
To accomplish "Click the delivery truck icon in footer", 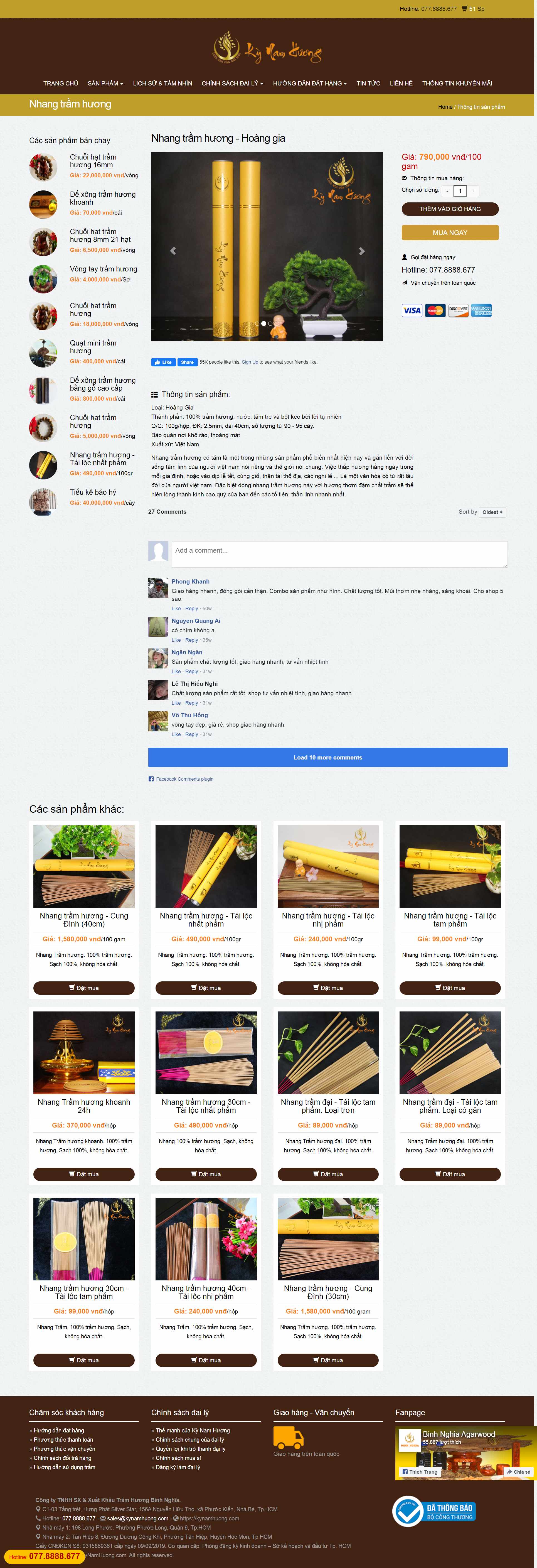I will click(288, 1437).
